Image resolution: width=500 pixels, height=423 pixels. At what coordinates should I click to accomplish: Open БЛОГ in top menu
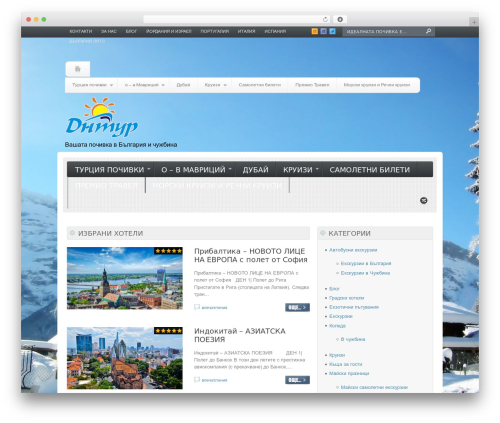click(131, 31)
